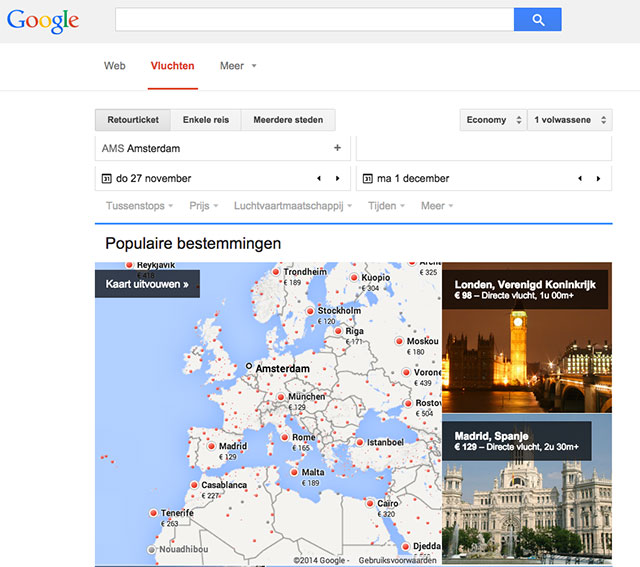Viewport: 640px width, 567px height.
Task: Click the AMS Amsterdam origin field
Action: pyautogui.click(x=222, y=148)
